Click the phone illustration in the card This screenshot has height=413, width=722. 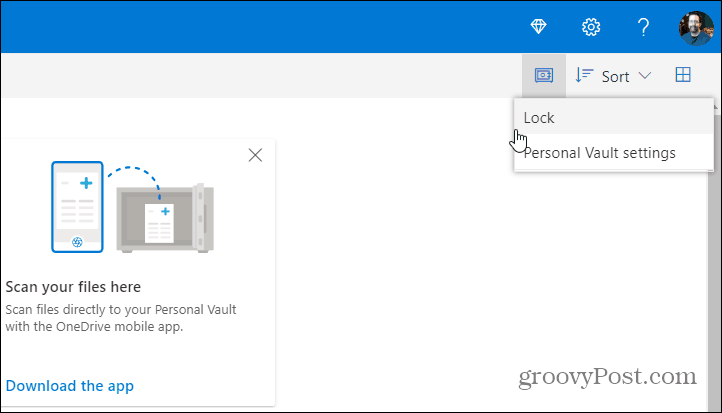(77, 207)
